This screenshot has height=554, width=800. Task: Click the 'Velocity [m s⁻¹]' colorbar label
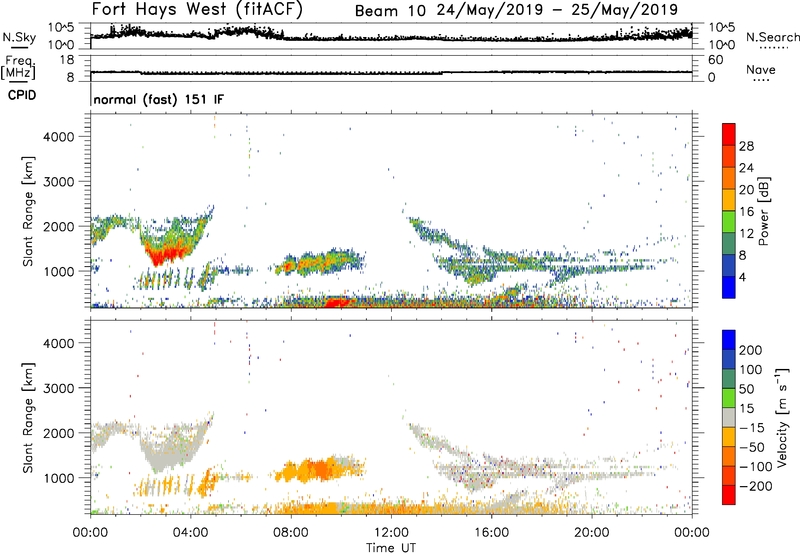pos(782,417)
